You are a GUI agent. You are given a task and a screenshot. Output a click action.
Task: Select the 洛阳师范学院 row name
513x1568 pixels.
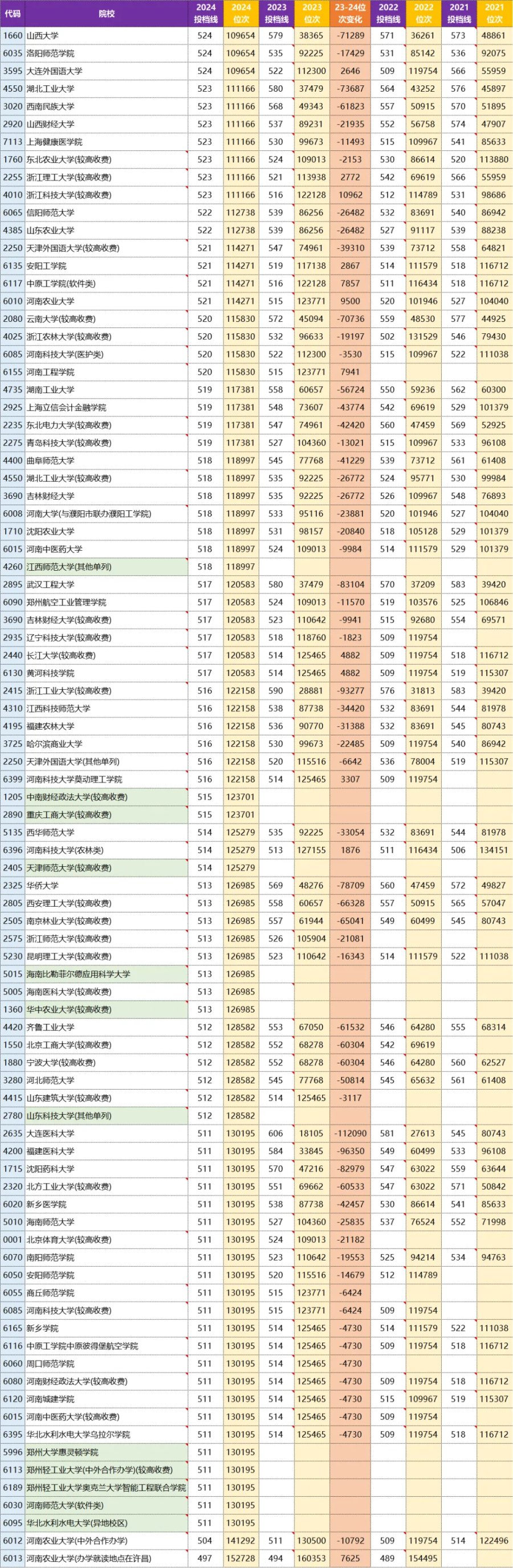pyautogui.click(x=106, y=54)
